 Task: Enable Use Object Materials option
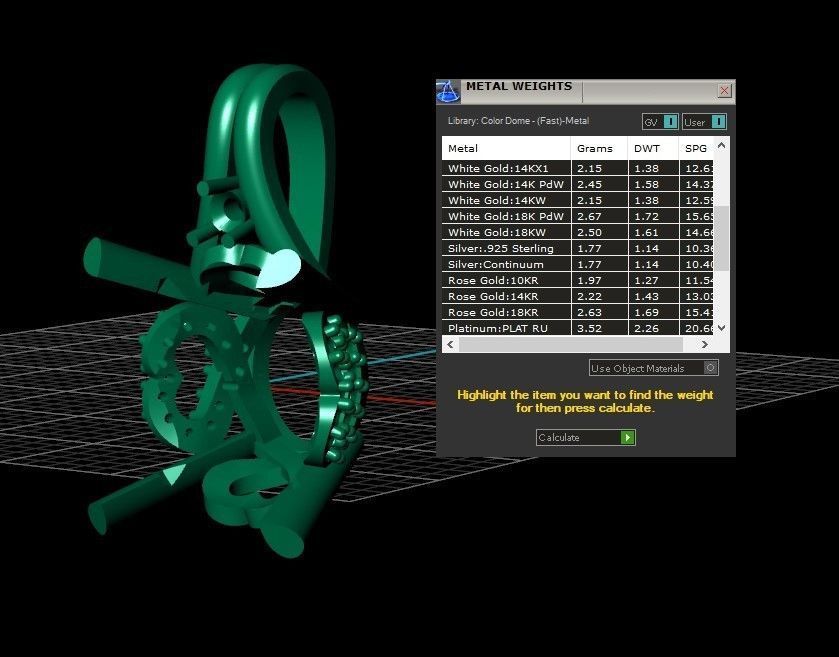click(653, 368)
